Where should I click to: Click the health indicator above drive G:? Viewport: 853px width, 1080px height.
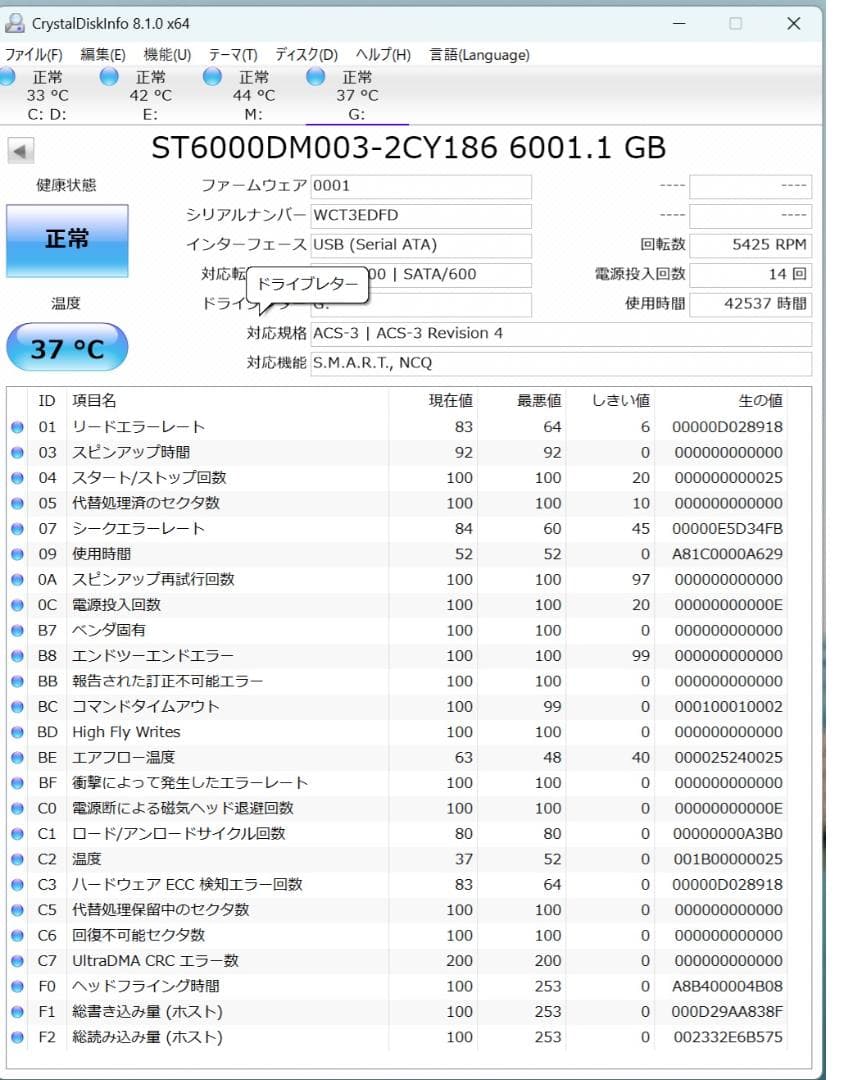click(x=315, y=76)
